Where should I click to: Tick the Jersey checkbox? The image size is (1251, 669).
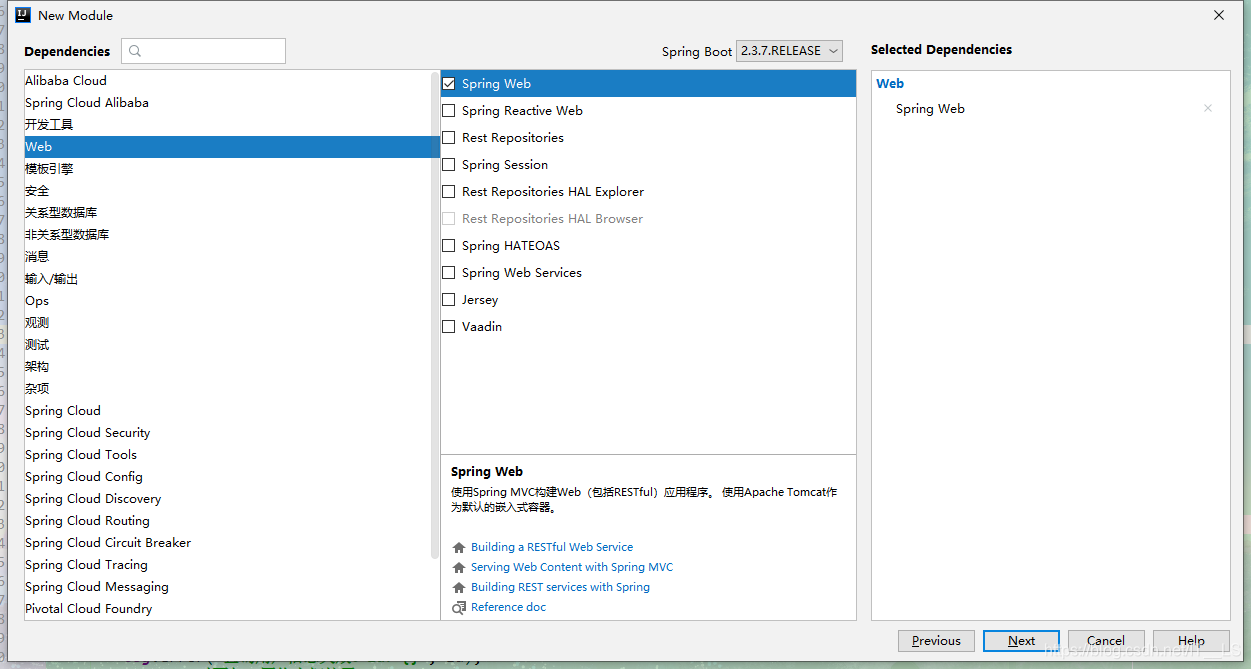(x=449, y=300)
